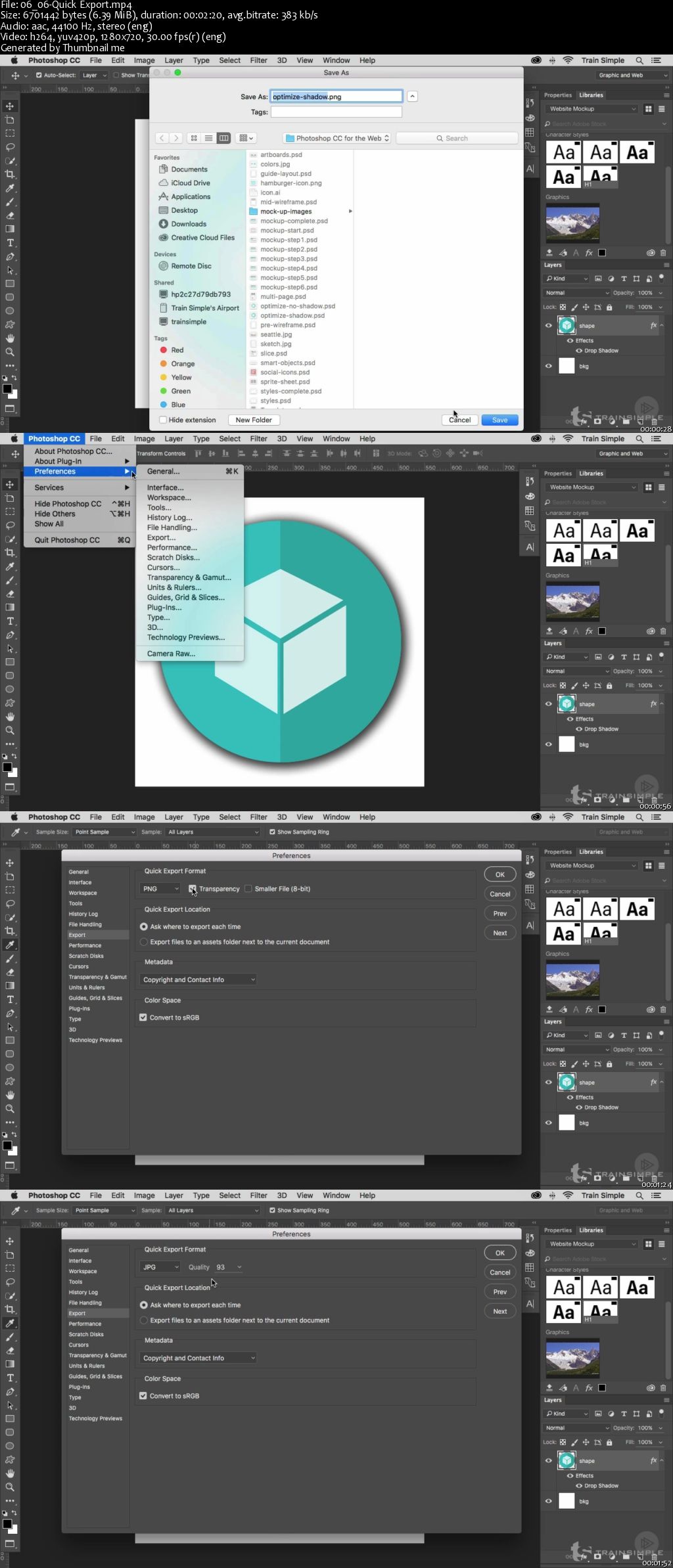Toggle Convert to sRGB in 00:01:24 frame
Viewport: 673px width, 1568px height.
pos(143,1018)
